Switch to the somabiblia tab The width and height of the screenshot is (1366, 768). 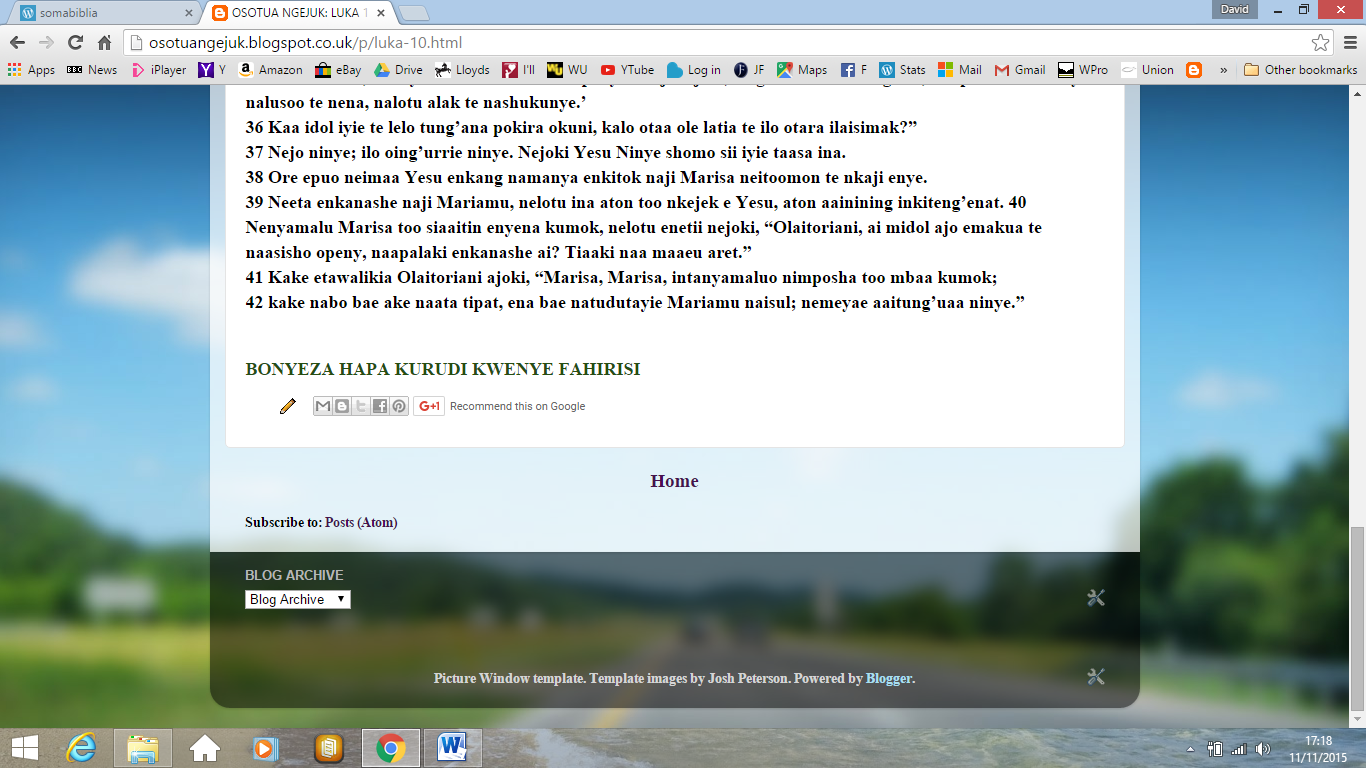pos(100,13)
